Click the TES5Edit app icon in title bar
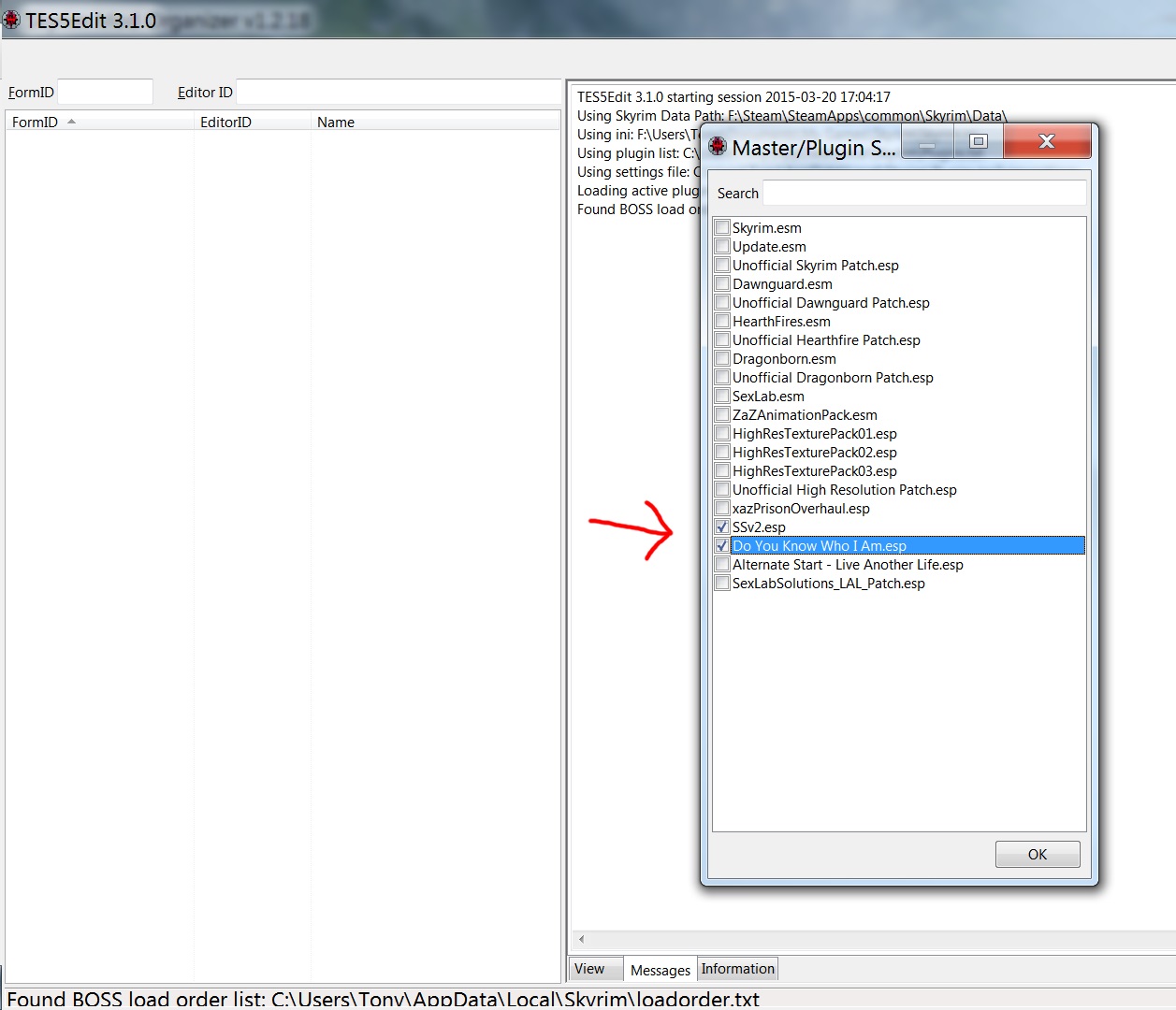1176x1010 pixels. [11, 20]
